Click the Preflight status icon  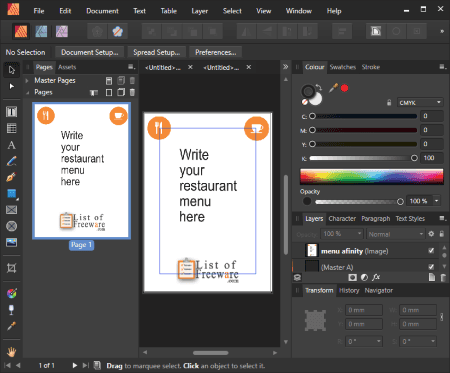click(x=97, y=365)
